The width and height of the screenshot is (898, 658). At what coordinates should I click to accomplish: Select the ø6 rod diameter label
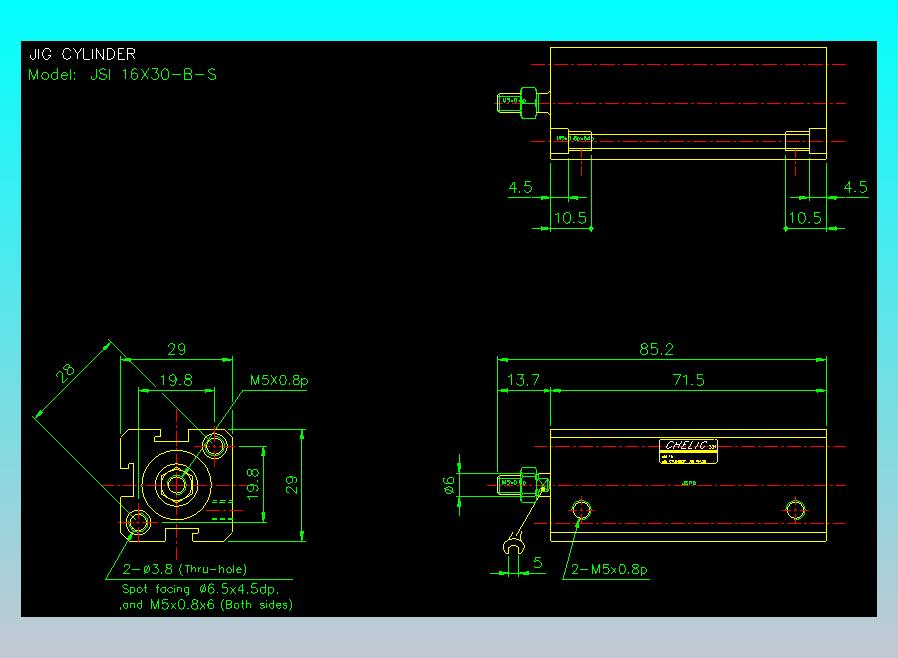(x=449, y=485)
